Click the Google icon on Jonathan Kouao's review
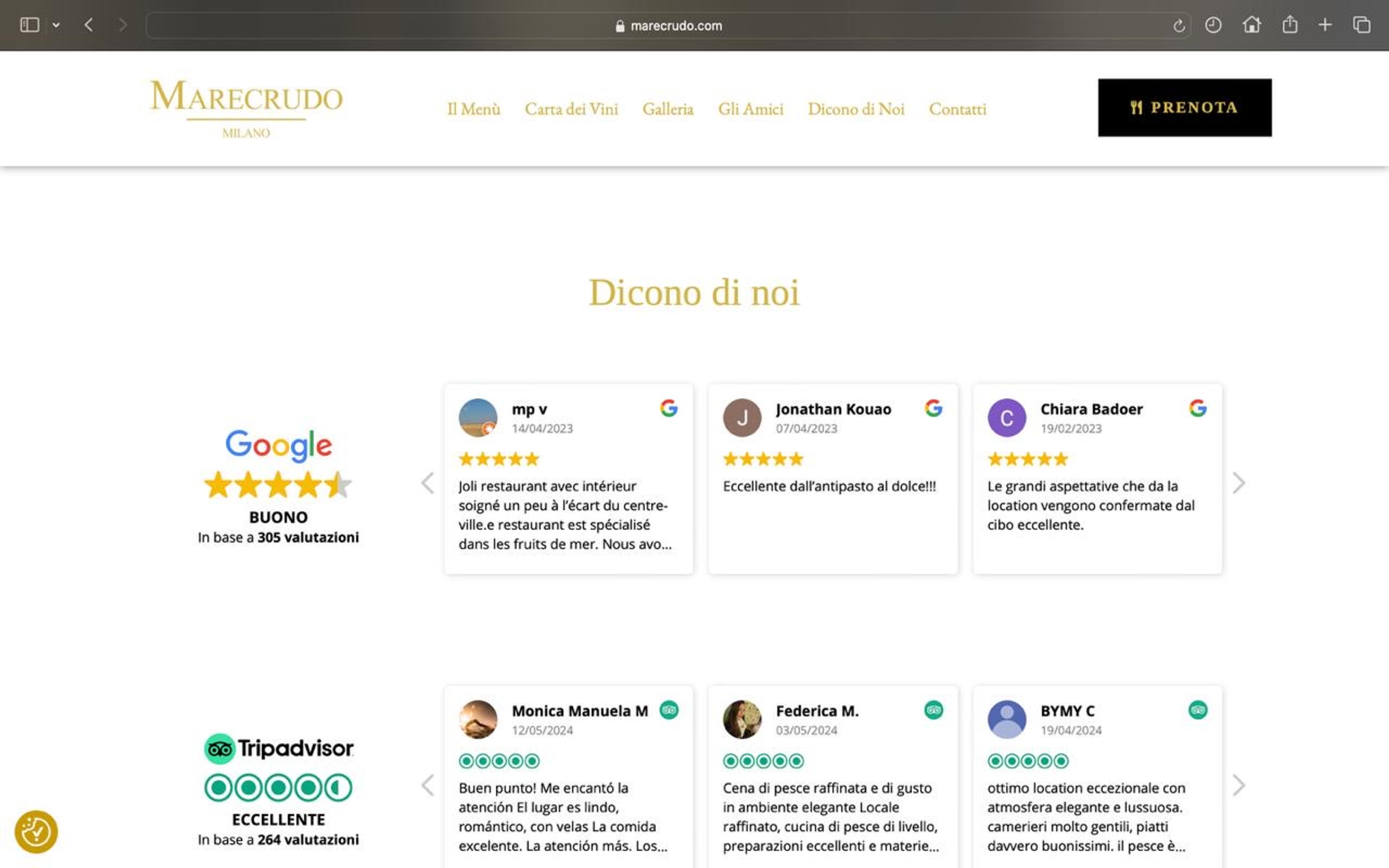Screen dimensions: 1389x868 [933, 408]
